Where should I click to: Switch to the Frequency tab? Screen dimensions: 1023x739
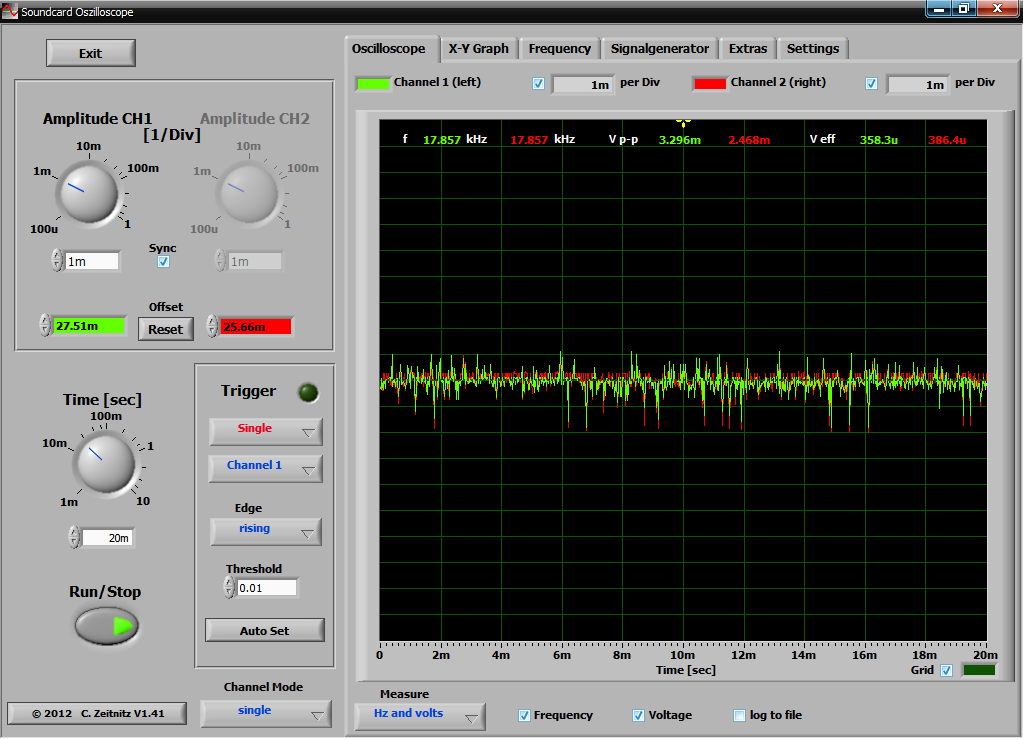pyautogui.click(x=559, y=49)
